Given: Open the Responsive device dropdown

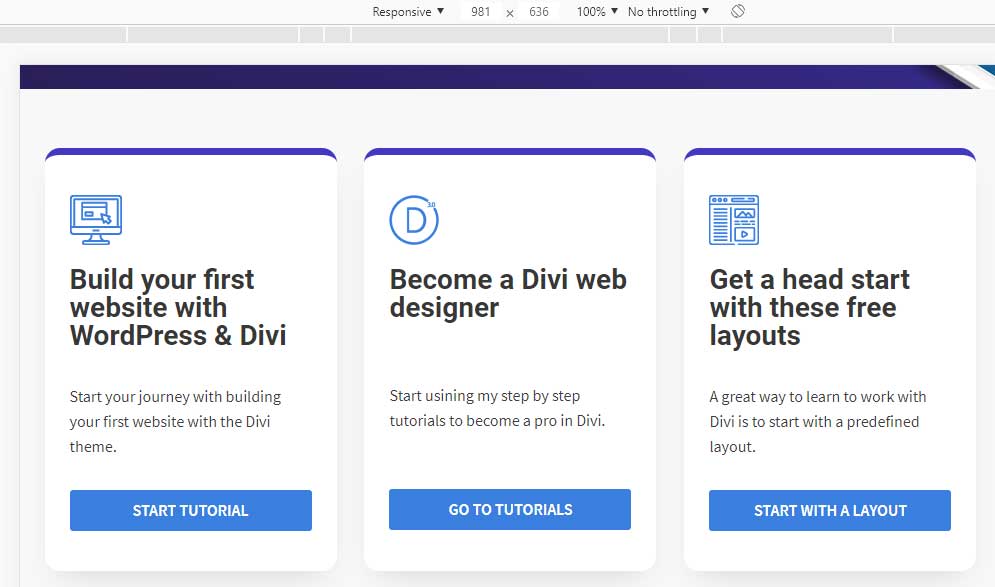Looking at the screenshot, I should coord(408,11).
